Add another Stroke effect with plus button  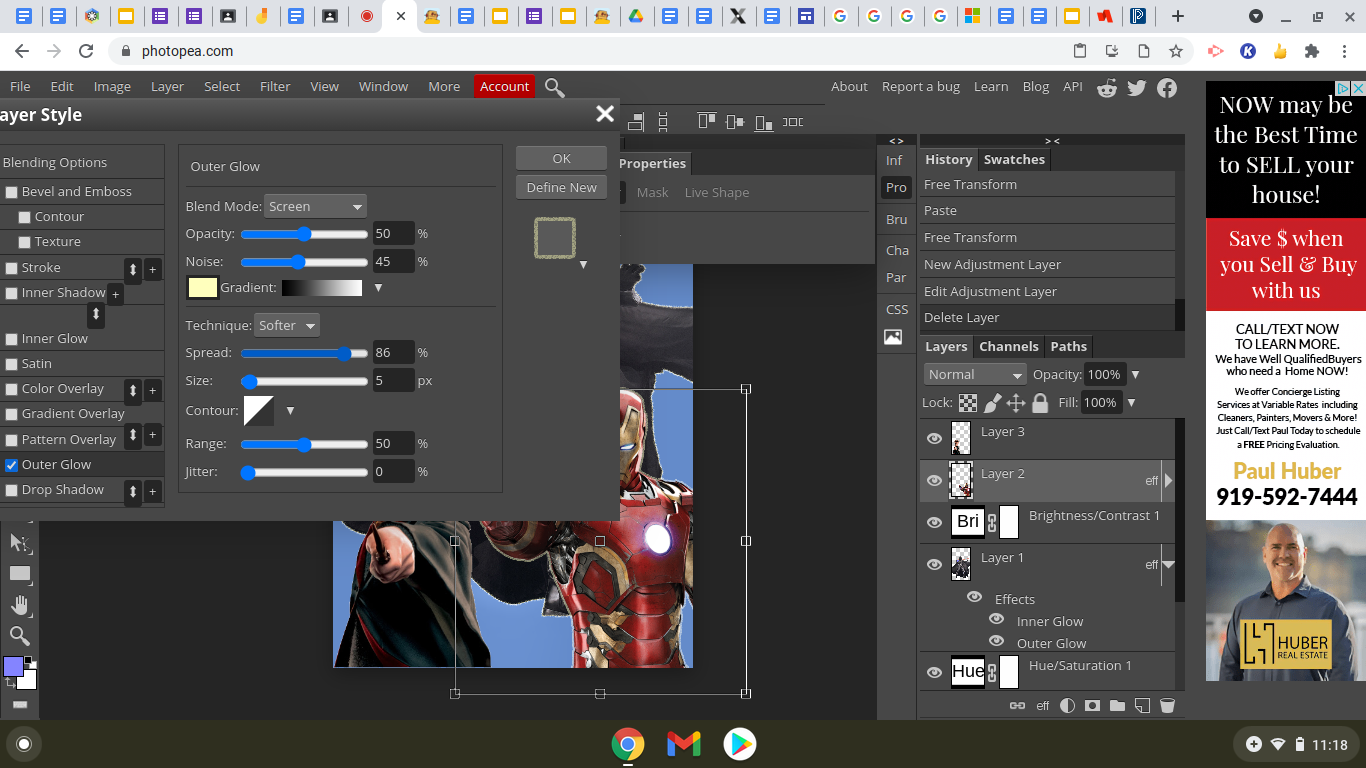click(153, 269)
